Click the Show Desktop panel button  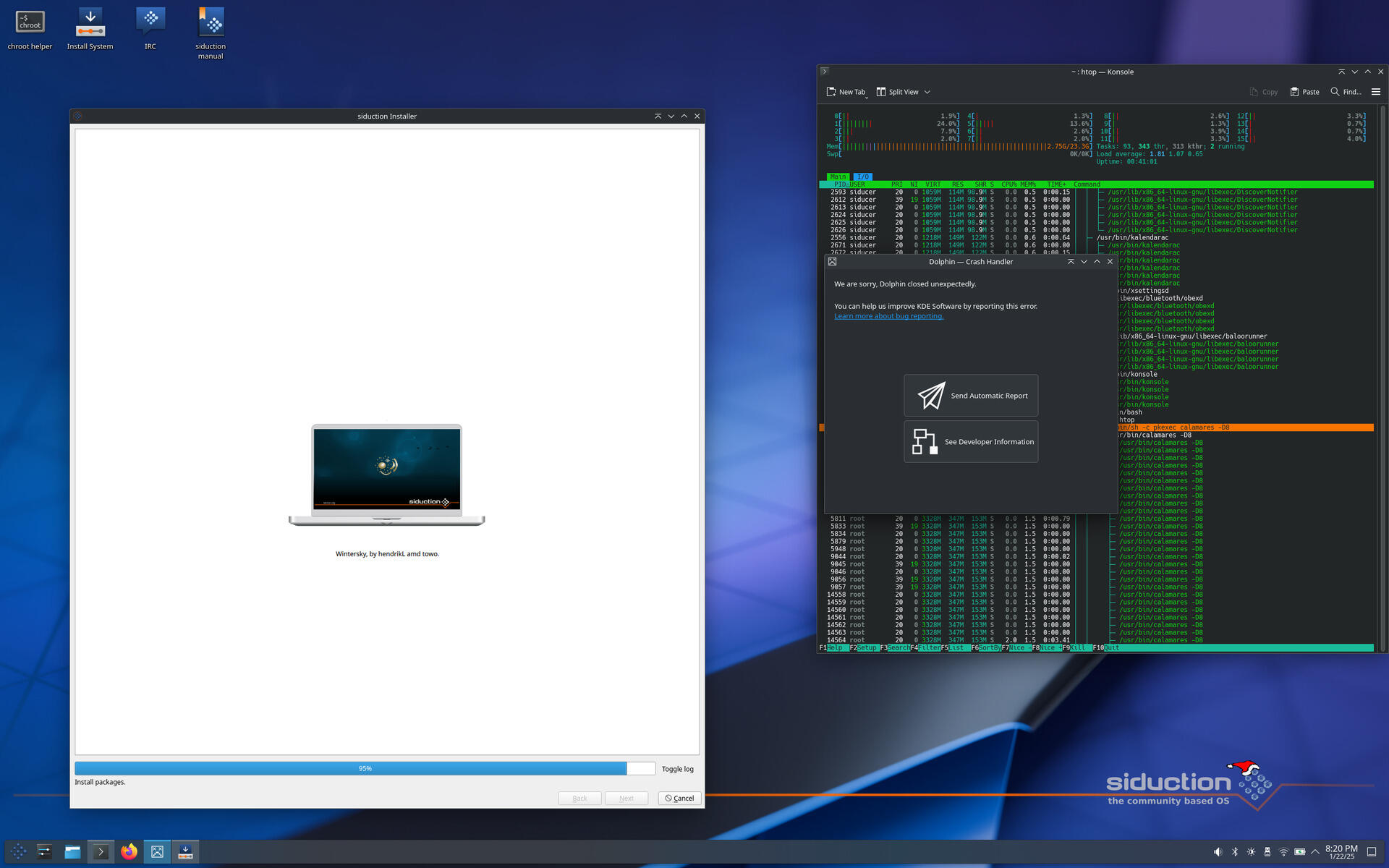pos(1372,852)
